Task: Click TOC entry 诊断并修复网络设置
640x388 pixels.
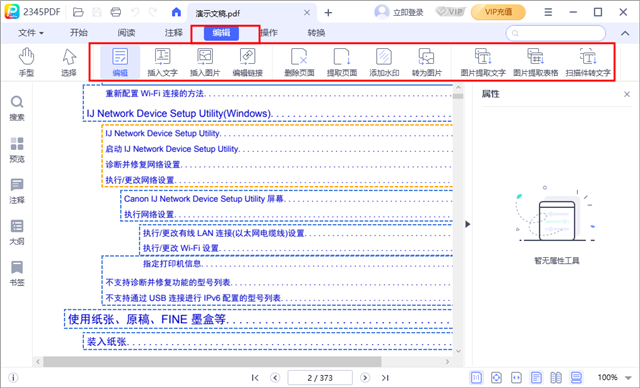Action: pos(143,164)
